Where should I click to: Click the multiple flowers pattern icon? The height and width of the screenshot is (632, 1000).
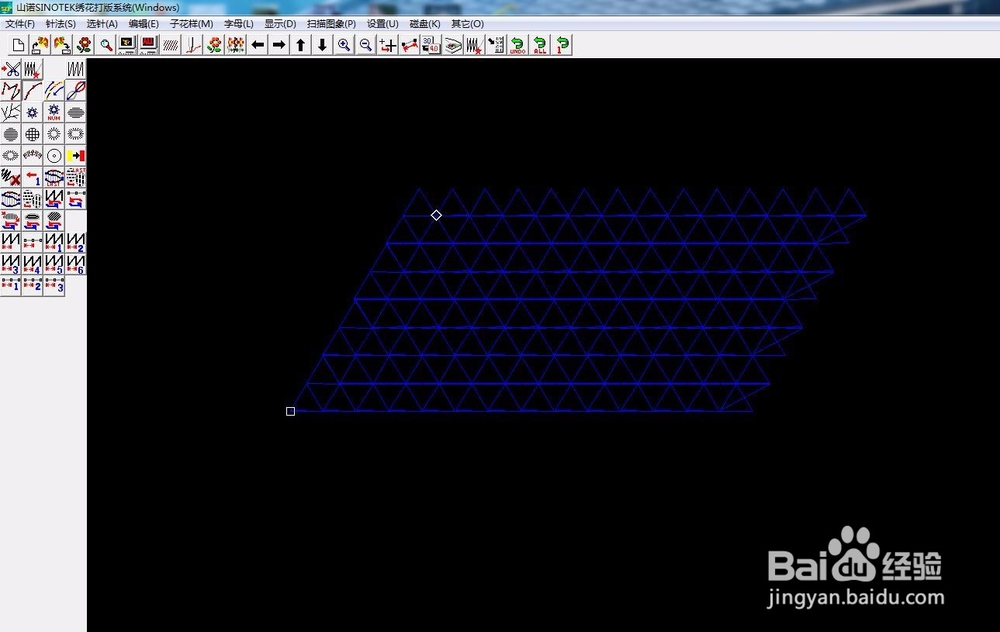pos(235,45)
